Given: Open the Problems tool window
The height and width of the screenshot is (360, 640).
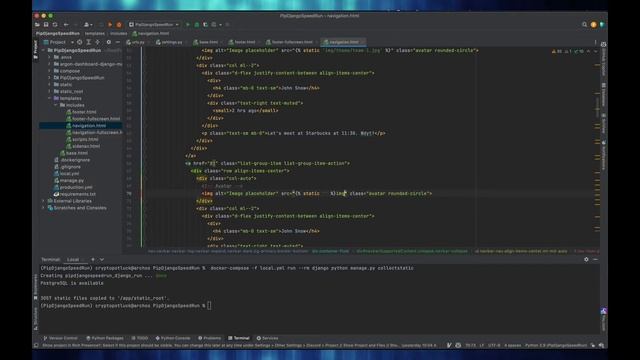Looking at the screenshot, I should coord(209,338).
